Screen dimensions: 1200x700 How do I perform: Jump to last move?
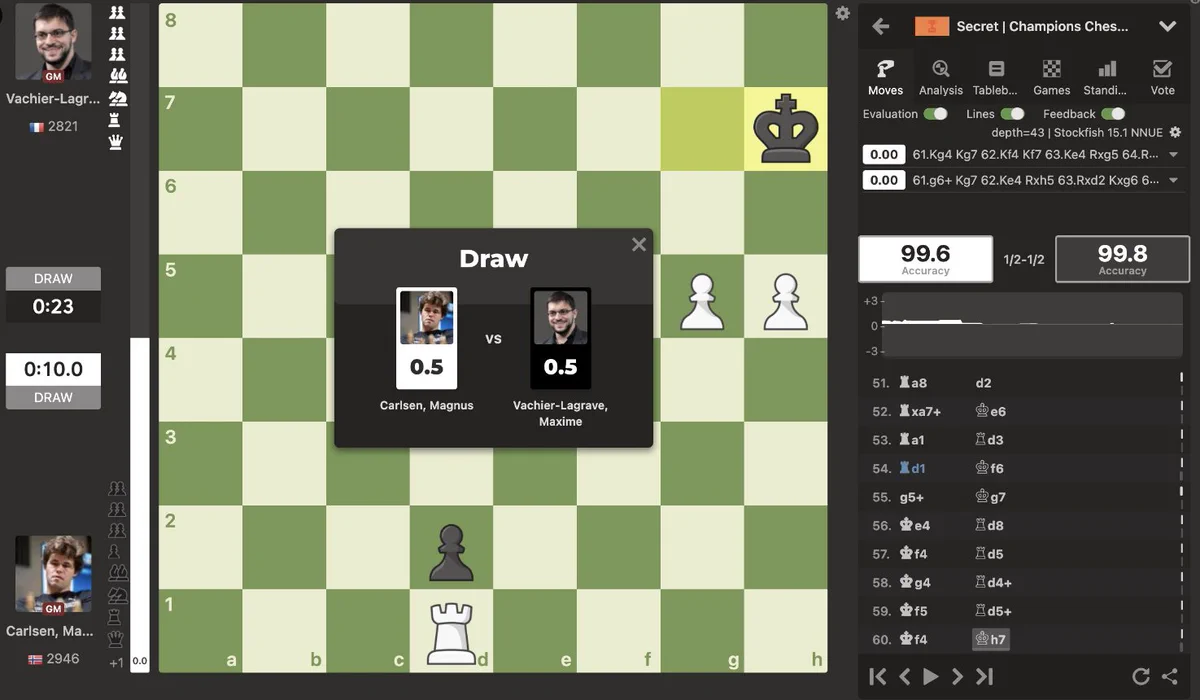pos(985,677)
